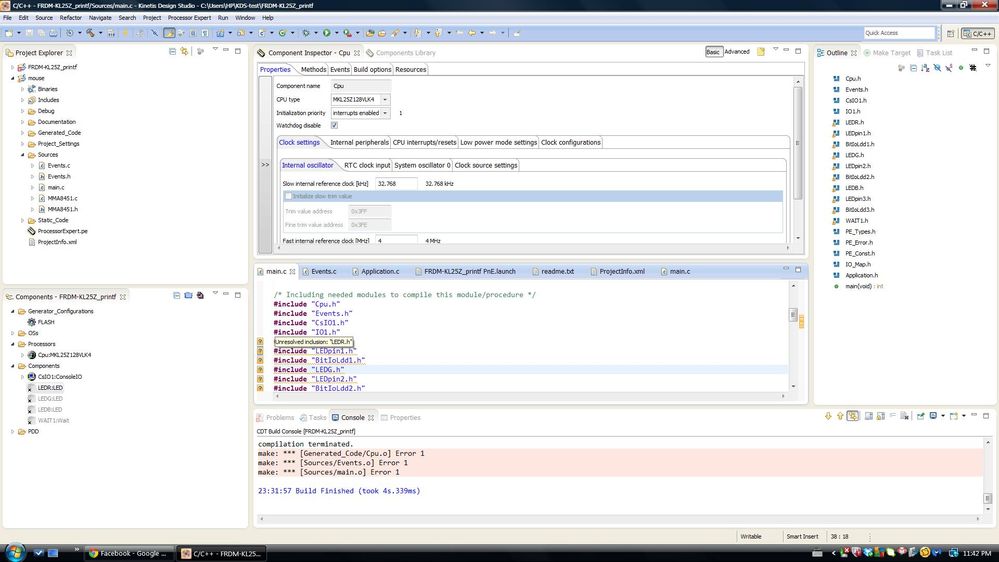Click the main.c editor vertical scrollbar
This screenshot has height=562, width=999.
click(x=793, y=336)
